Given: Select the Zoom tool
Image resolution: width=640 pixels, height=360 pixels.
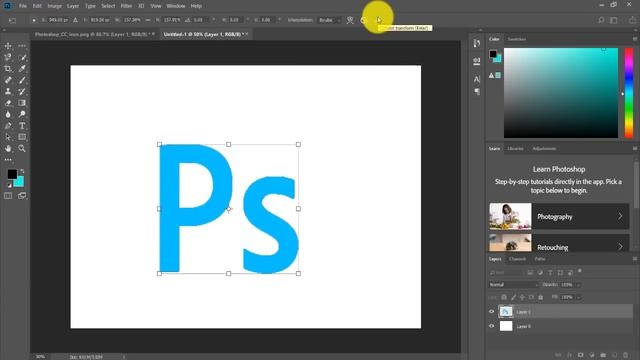Looking at the screenshot, I should pyautogui.click(x=22, y=149).
